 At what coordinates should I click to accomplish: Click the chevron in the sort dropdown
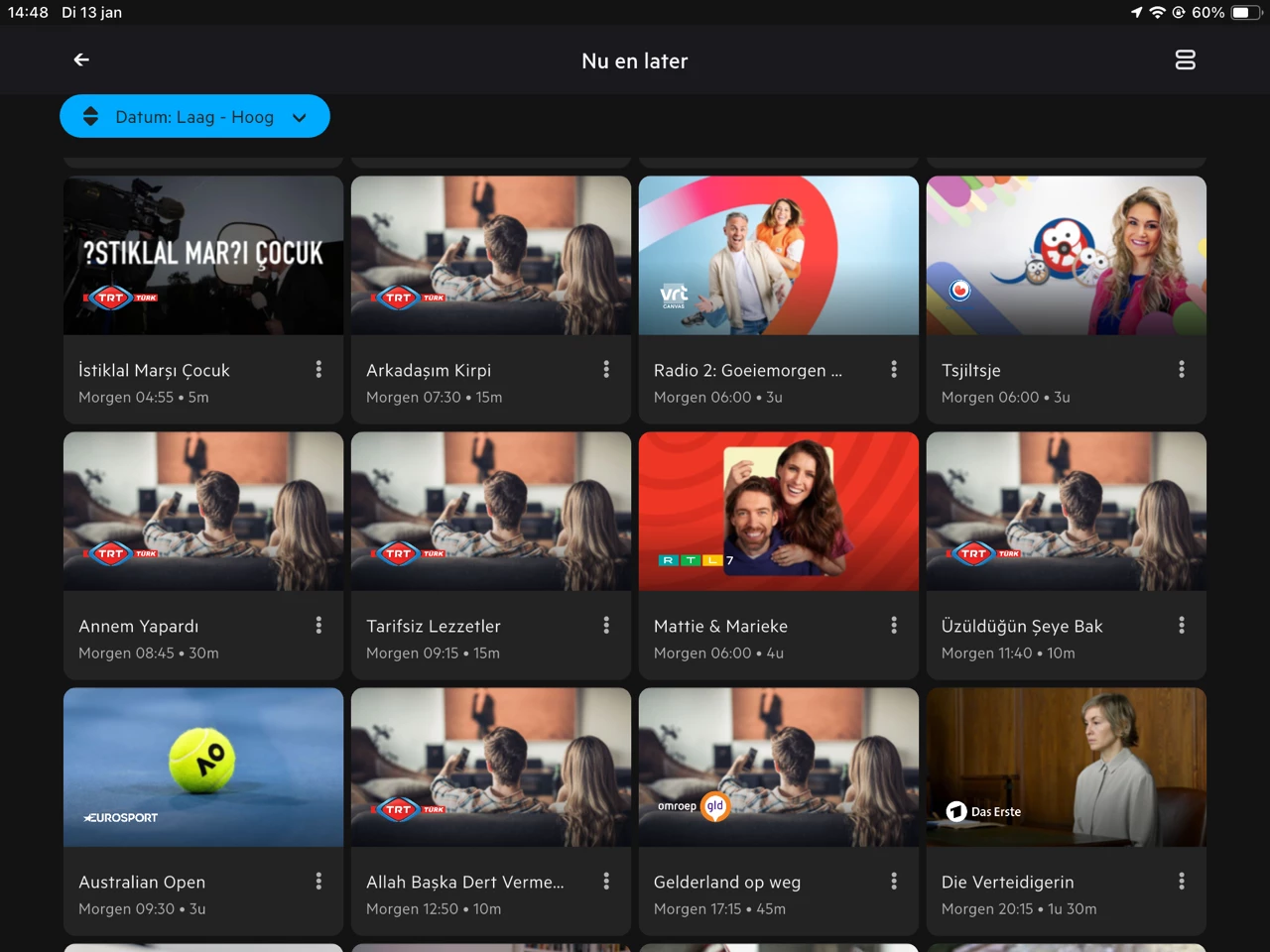tap(300, 118)
